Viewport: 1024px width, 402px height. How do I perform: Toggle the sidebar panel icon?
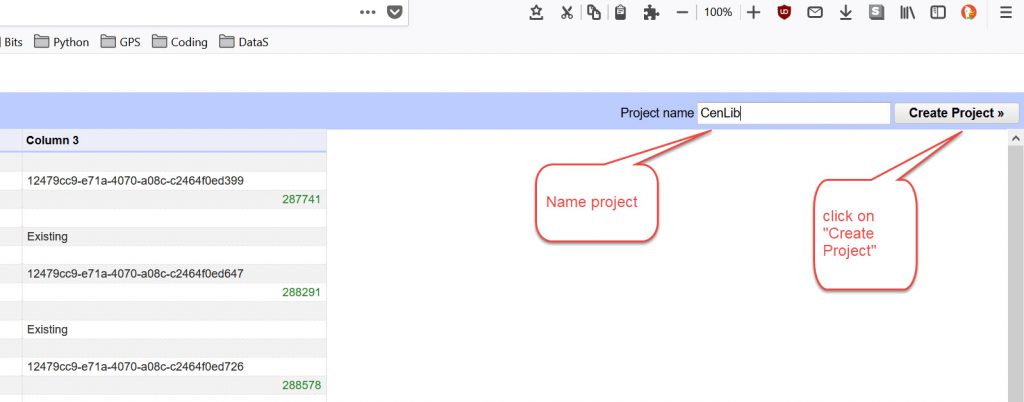coord(938,12)
